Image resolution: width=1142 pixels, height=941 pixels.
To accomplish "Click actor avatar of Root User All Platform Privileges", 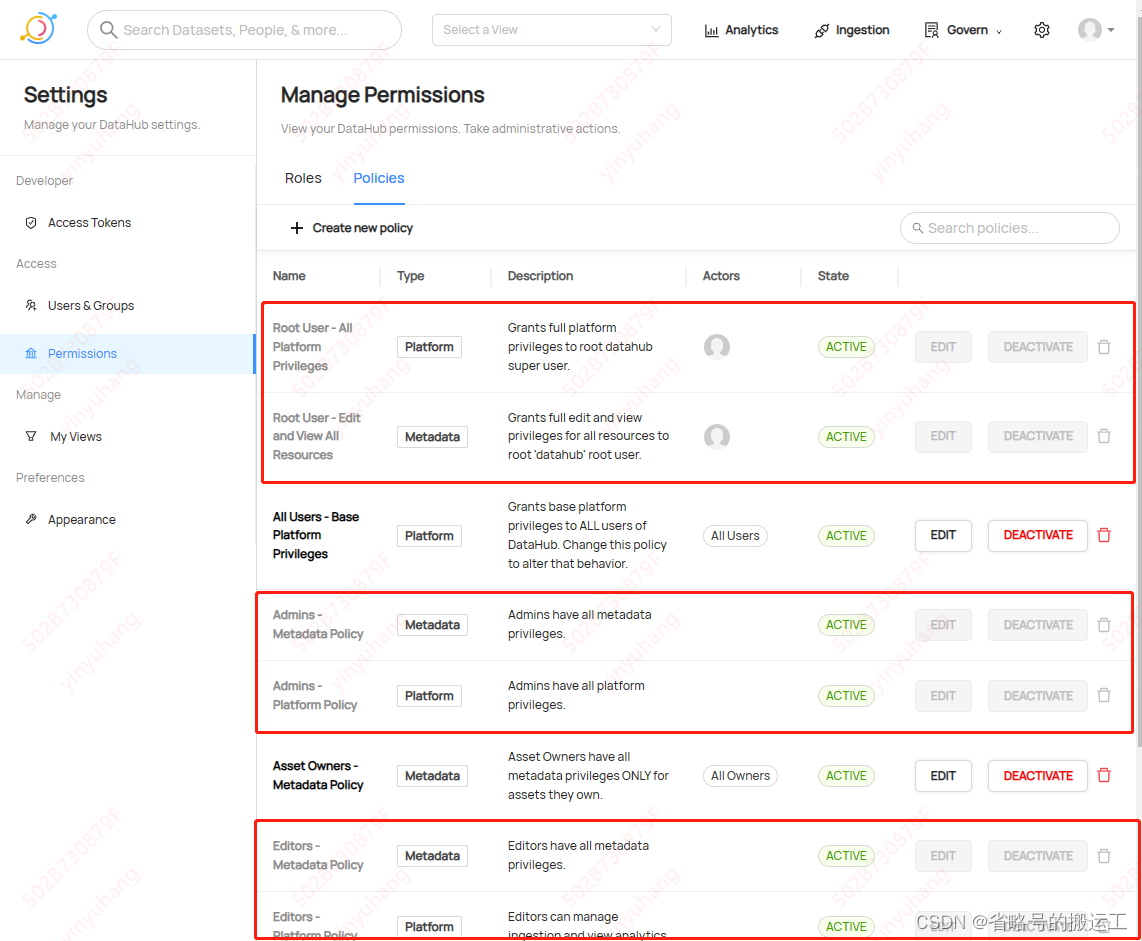I will pos(717,347).
